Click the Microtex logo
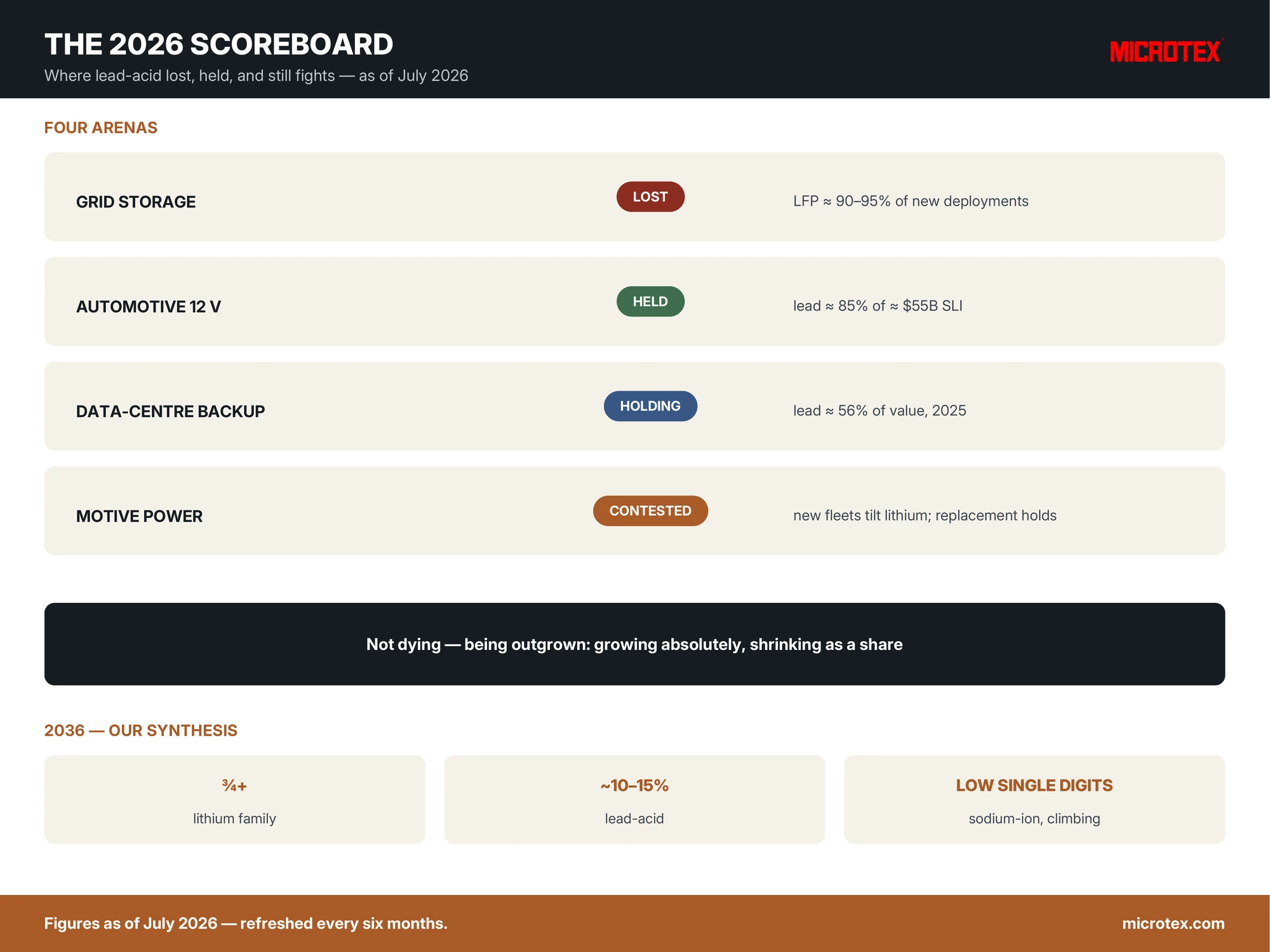The image size is (1270, 952). (1166, 51)
